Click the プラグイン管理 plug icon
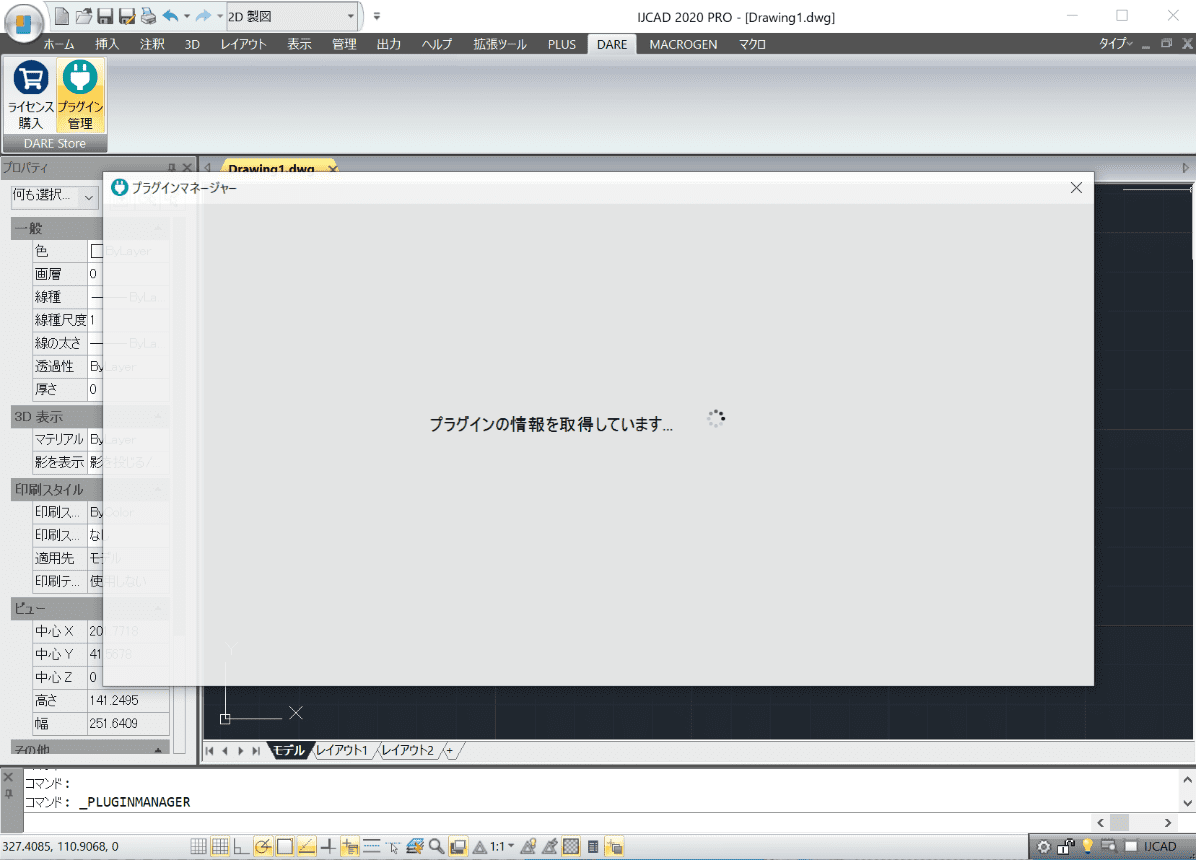The width and height of the screenshot is (1196, 860). click(80, 95)
